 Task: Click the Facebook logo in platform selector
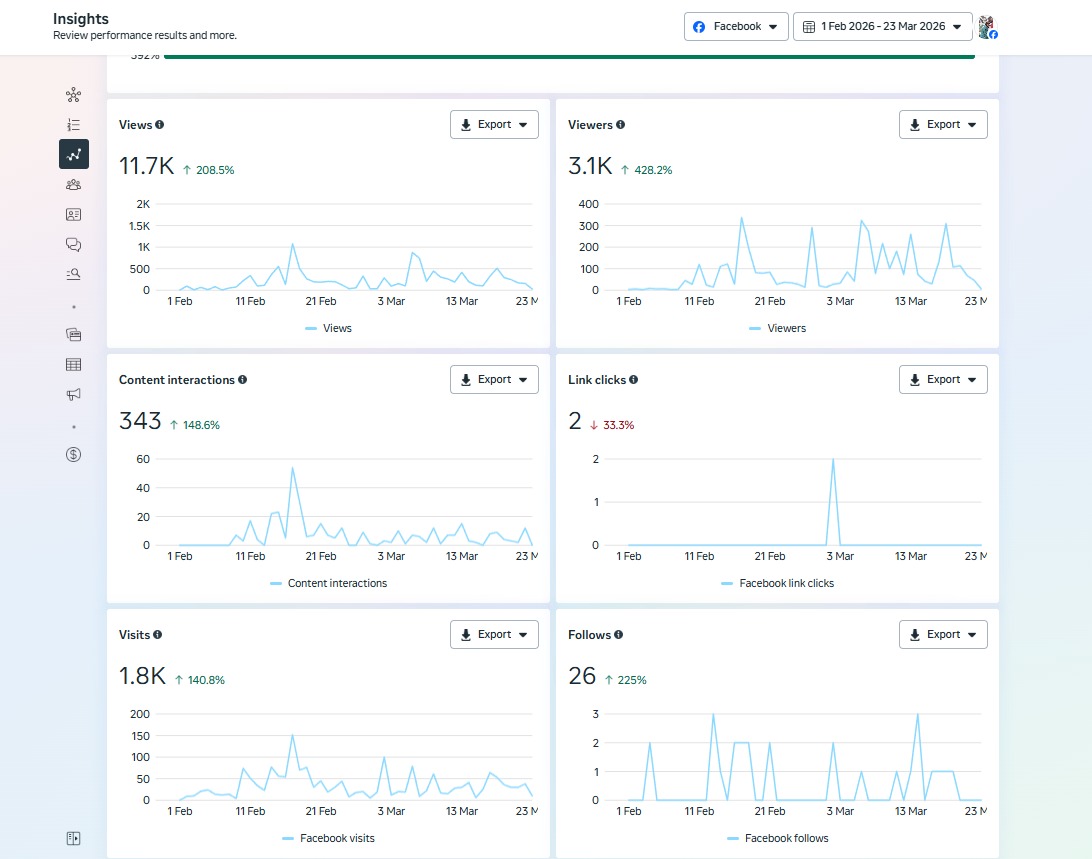[699, 26]
